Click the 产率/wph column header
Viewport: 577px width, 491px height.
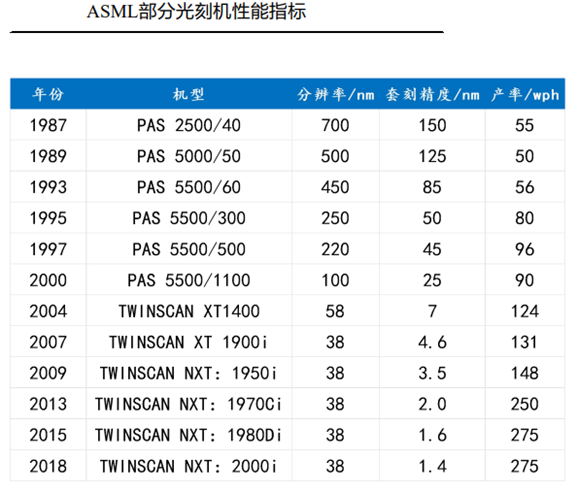click(525, 95)
